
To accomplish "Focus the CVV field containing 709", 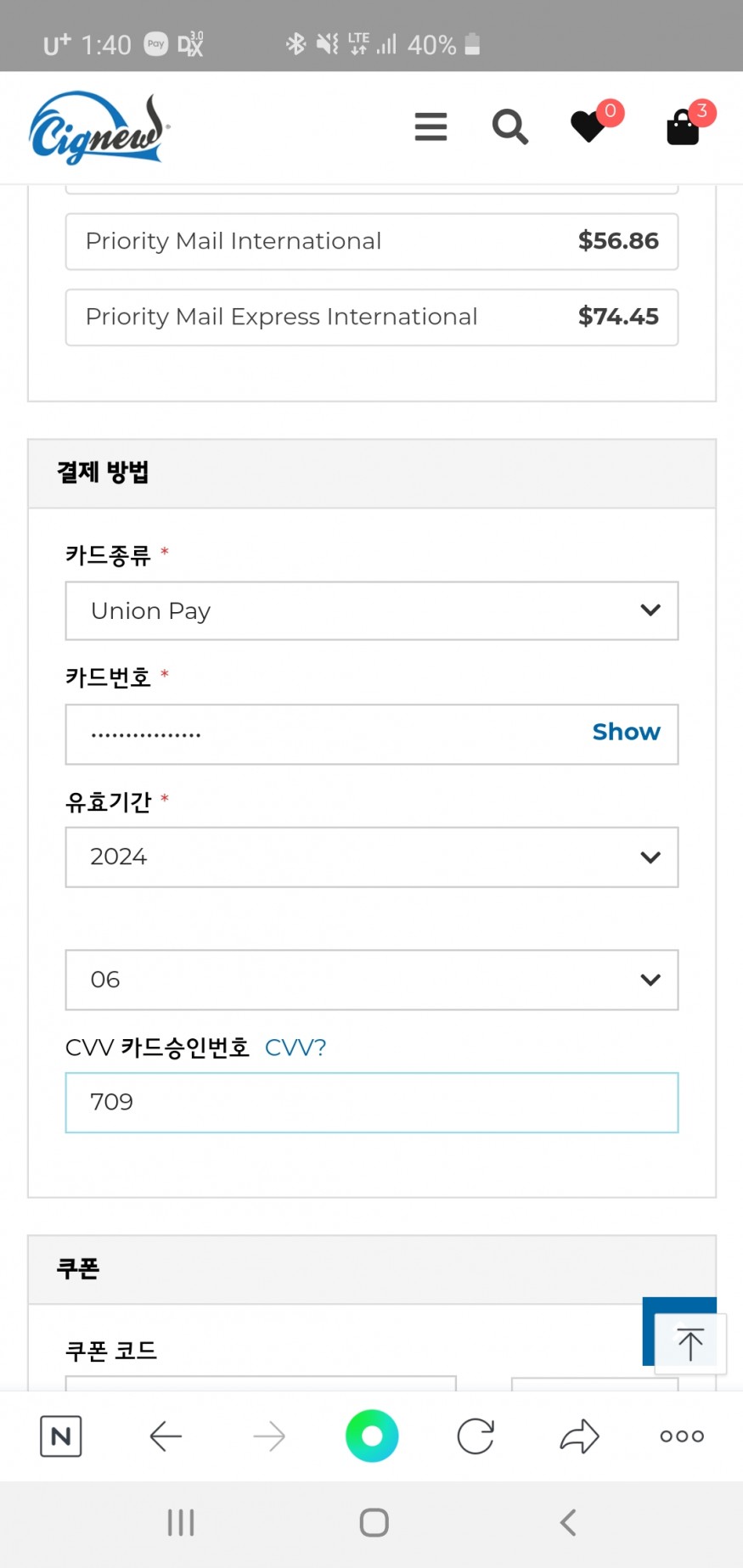I will pos(372,1103).
